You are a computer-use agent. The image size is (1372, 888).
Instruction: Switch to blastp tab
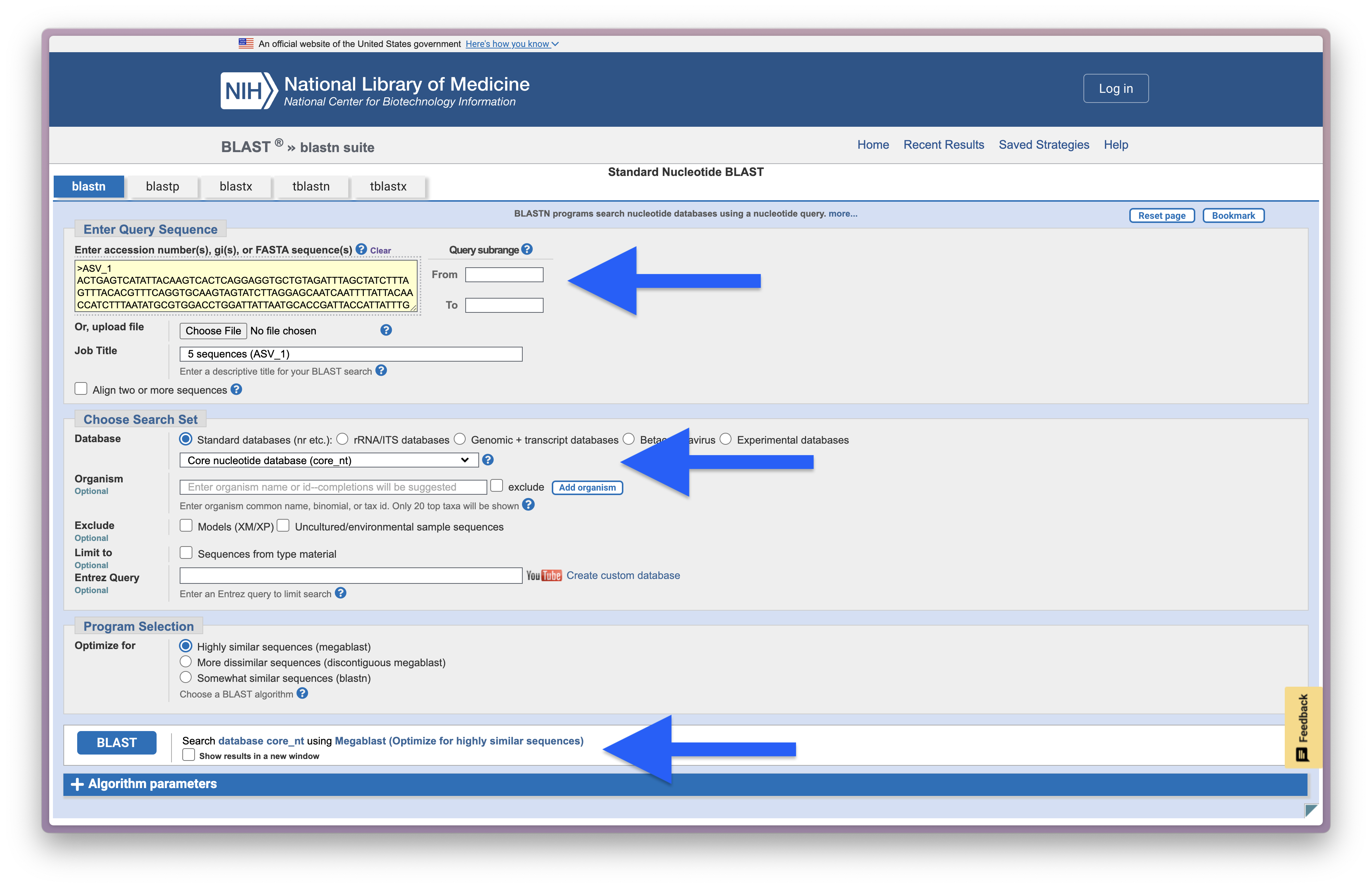(163, 186)
